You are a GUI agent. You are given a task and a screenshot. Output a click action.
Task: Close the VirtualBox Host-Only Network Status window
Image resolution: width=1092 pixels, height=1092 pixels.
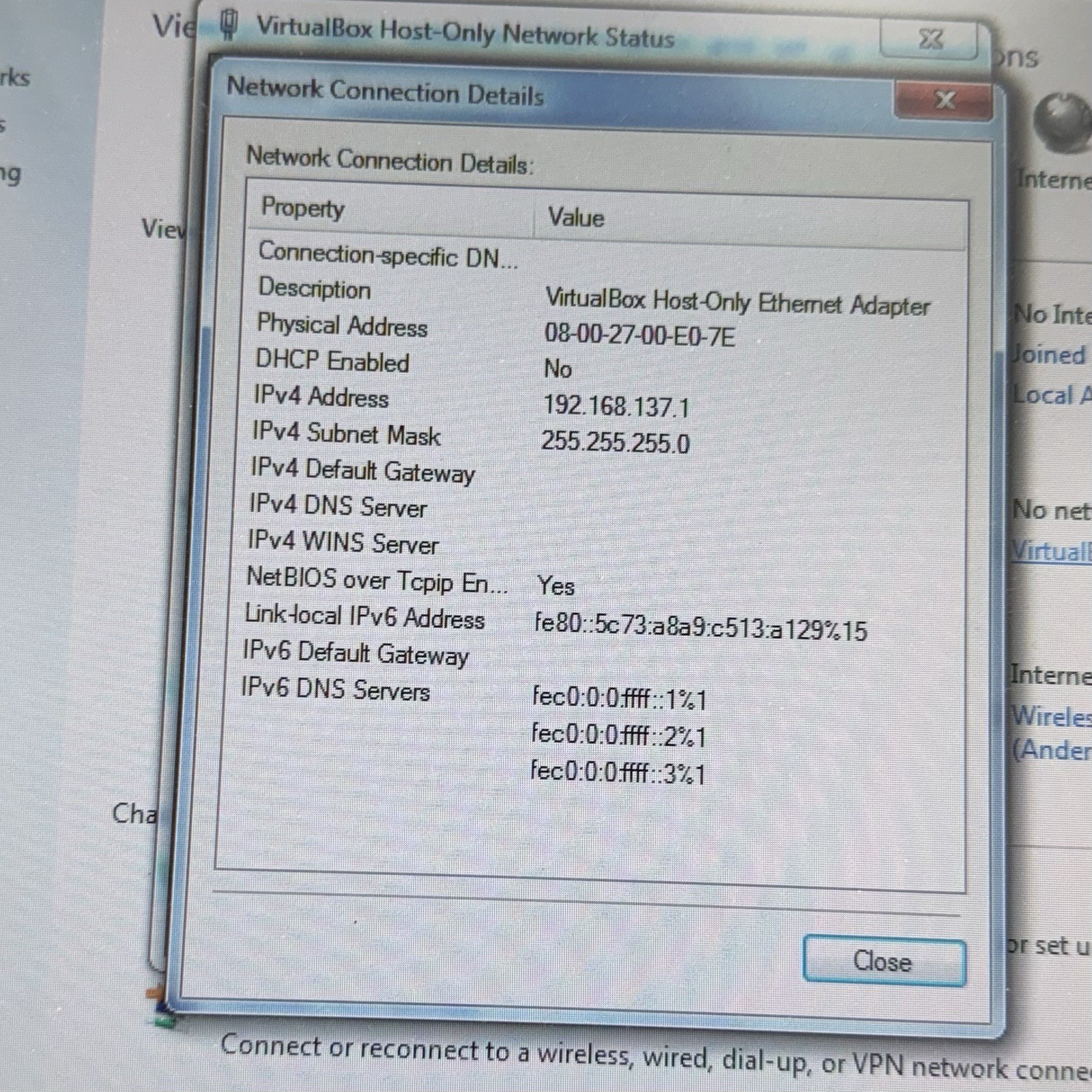tap(930, 39)
